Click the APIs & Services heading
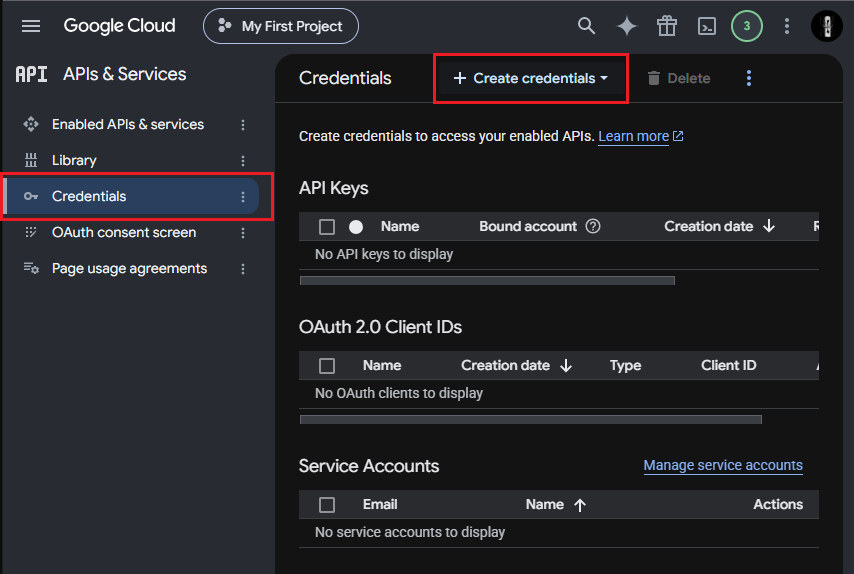Viewport: 854px width, 574px height. [125, 74]
